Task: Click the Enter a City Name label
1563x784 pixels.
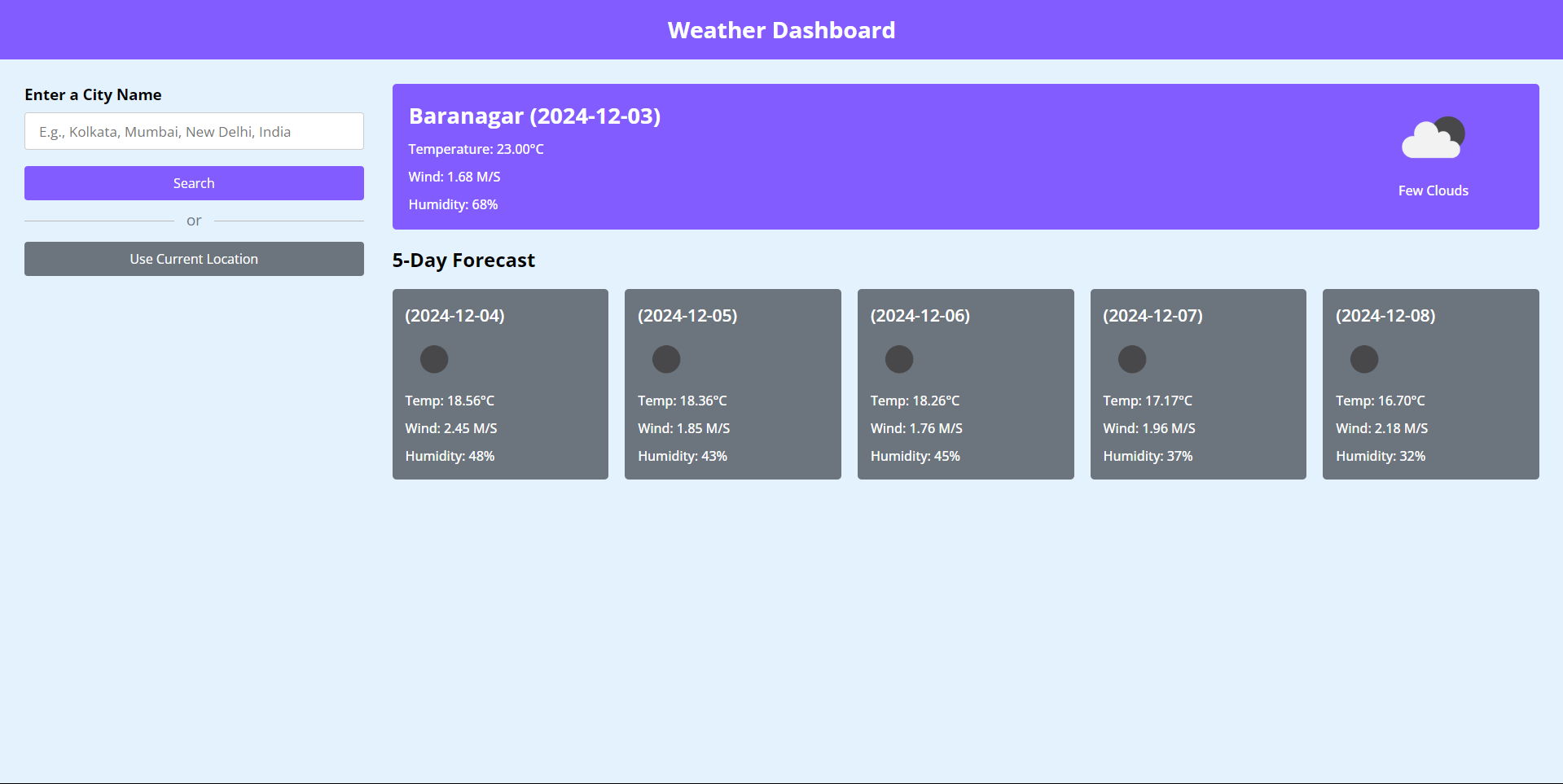Action: [x=93, y=95]
